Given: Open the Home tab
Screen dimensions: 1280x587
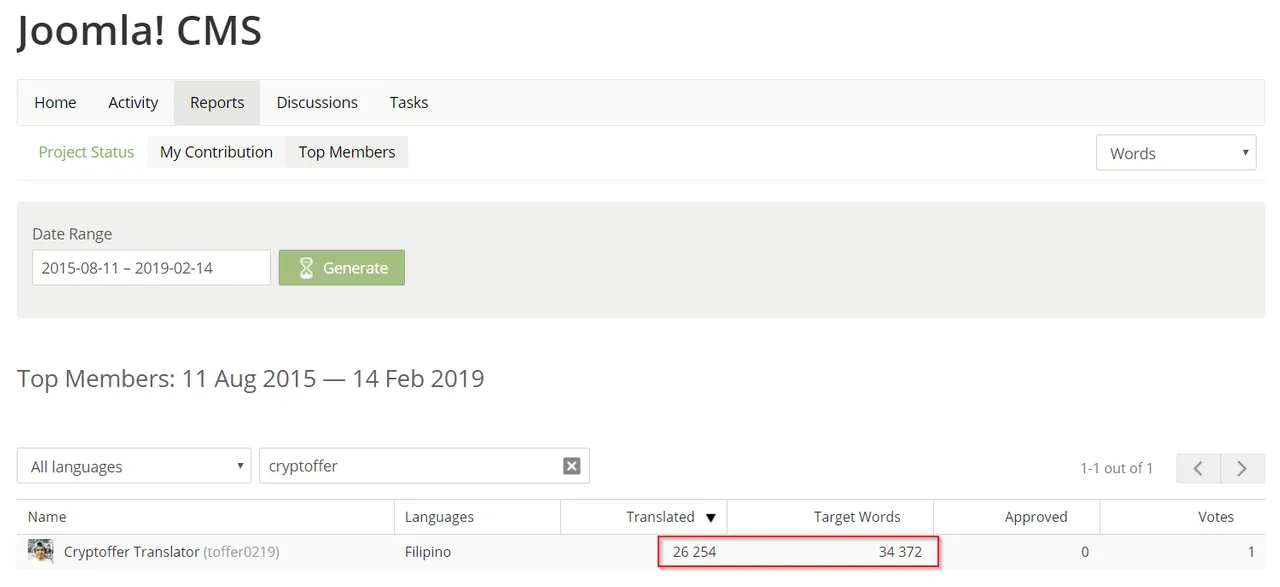Looking at the screenshot, I should click(55, 103).
